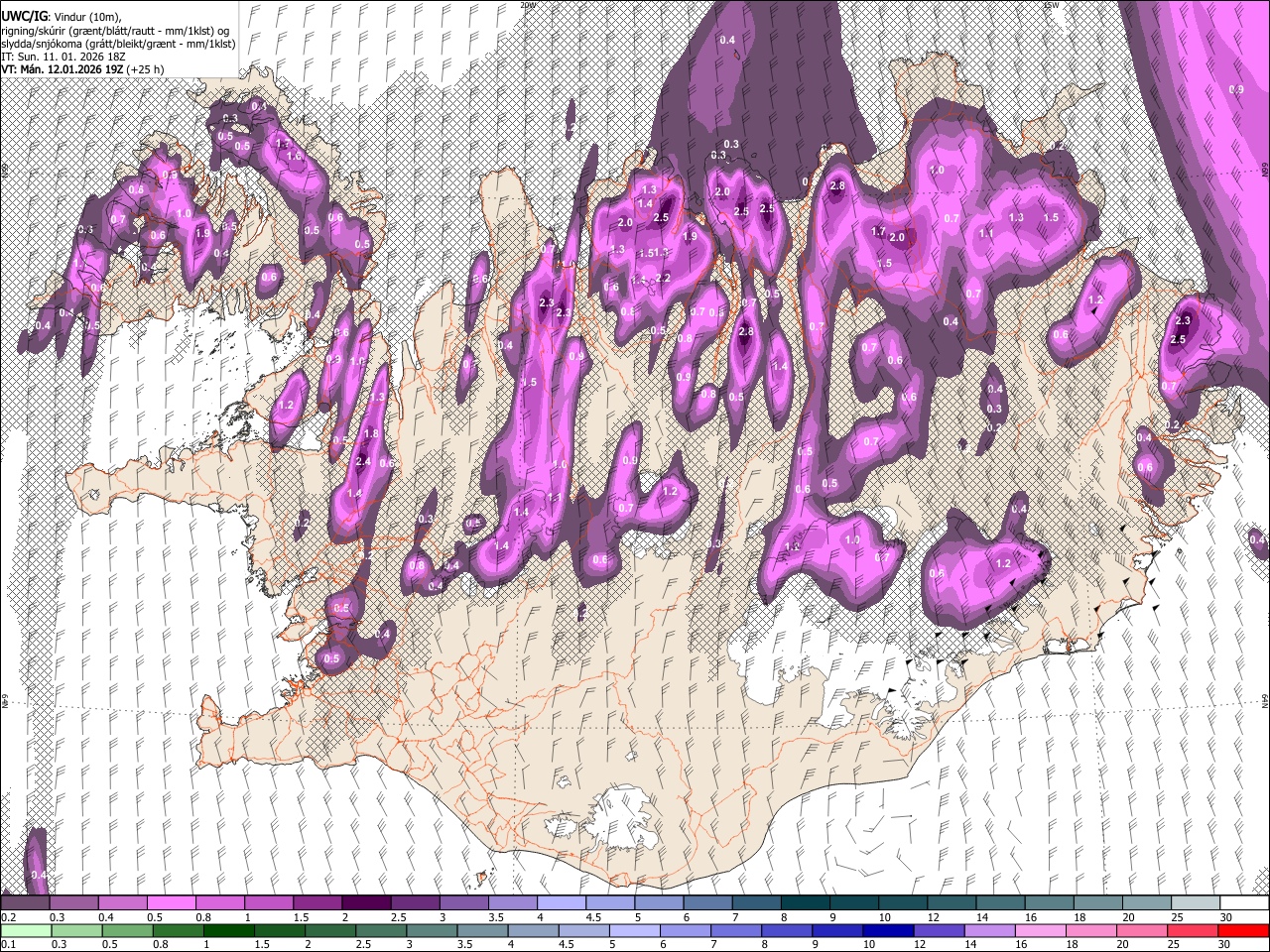
Task: Select the pale mint green swatch at 0.1
Action: (x=25, y=931)
